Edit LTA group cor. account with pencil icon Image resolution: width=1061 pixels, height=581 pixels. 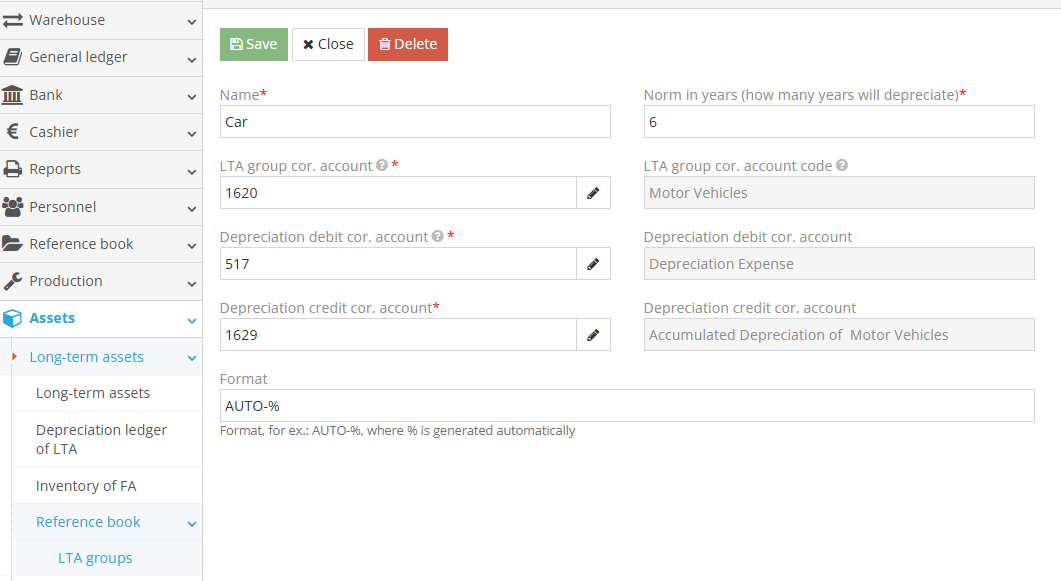(x=593, y=192)
